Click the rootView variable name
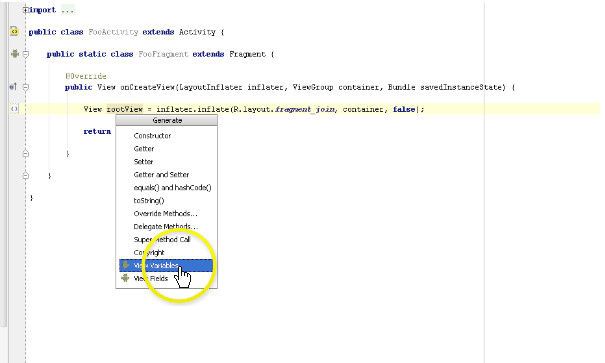Screen dimensions: 605x363 (x=125, y=109)
